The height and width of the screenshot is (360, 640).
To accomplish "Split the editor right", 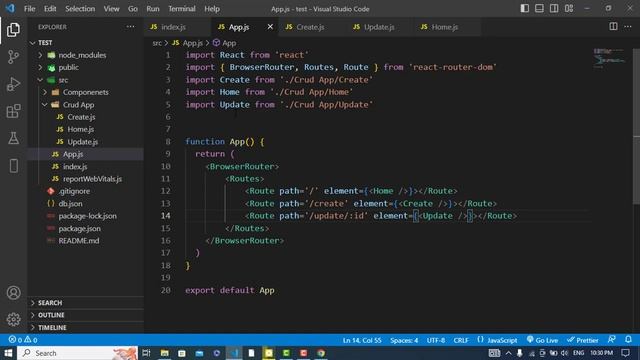I will [613, 27].
